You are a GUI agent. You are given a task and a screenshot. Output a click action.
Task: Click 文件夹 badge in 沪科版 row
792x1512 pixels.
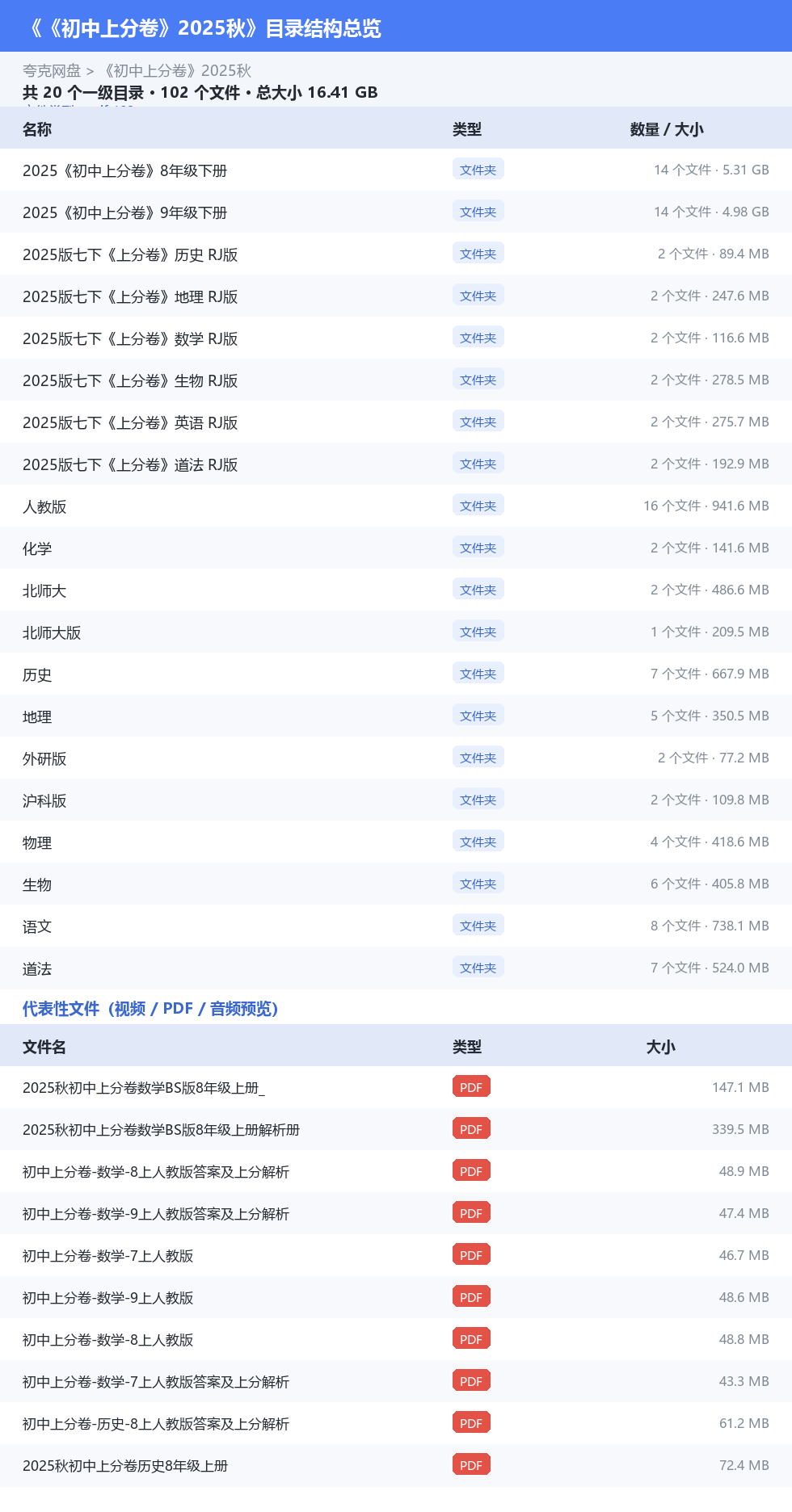(x=478, y=800)
